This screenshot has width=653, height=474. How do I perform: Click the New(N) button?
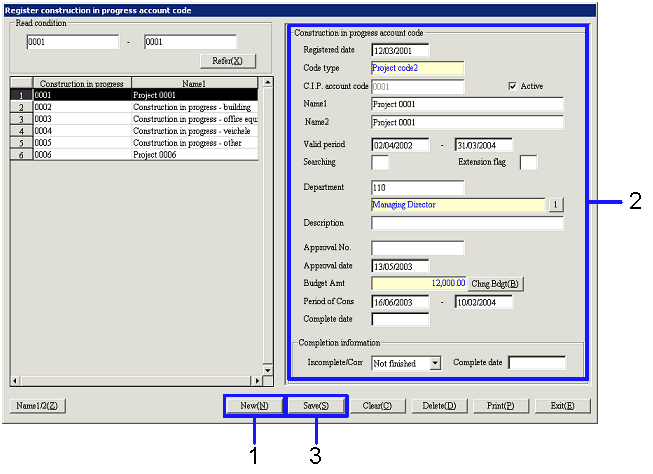point(254,406)
